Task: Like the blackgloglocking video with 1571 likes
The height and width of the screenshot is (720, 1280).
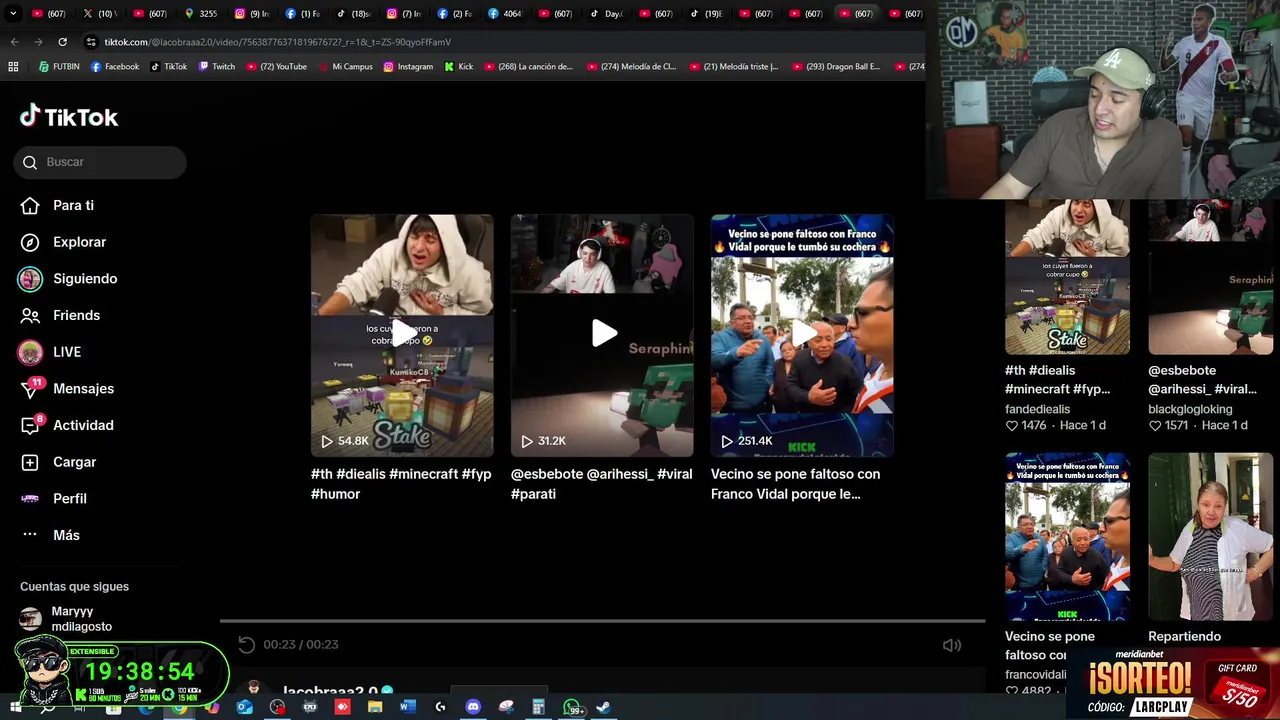Action: click(1155, 425)
